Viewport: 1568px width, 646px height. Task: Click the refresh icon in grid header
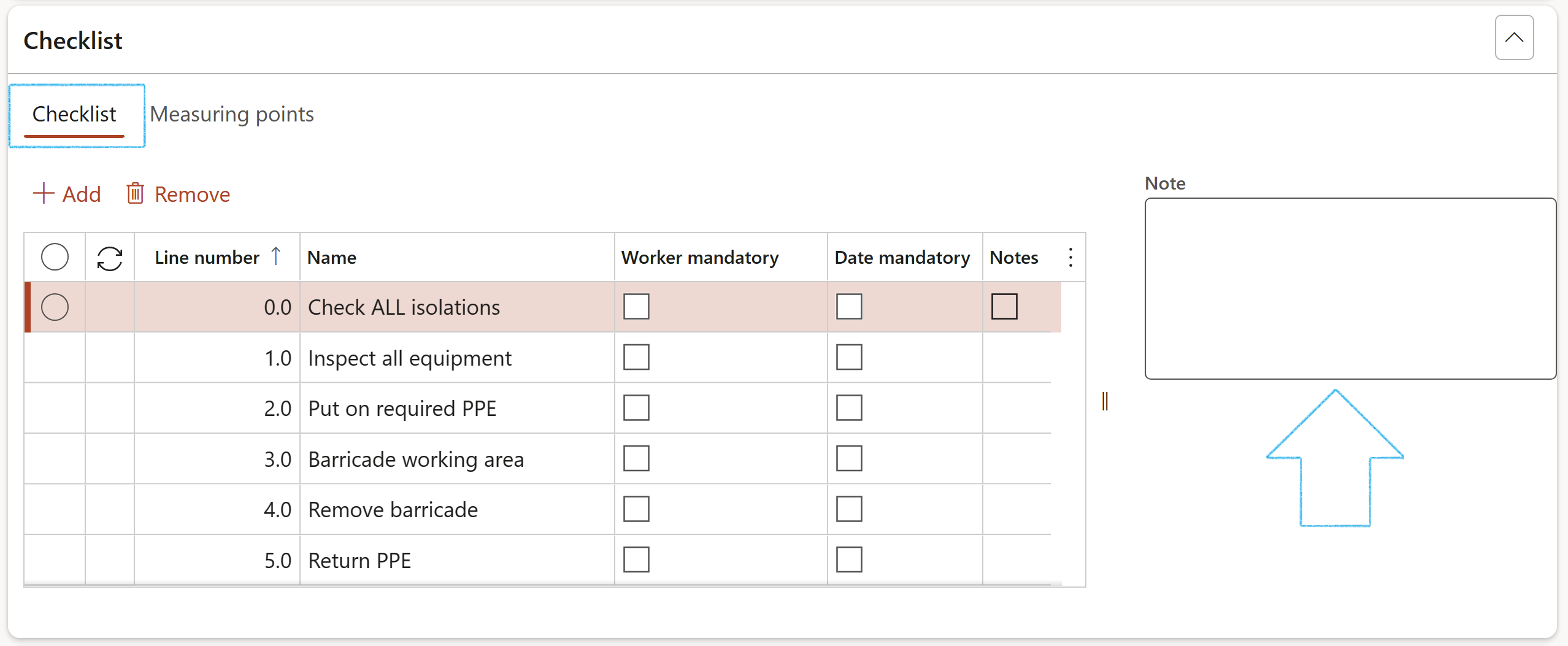(110, 258)
